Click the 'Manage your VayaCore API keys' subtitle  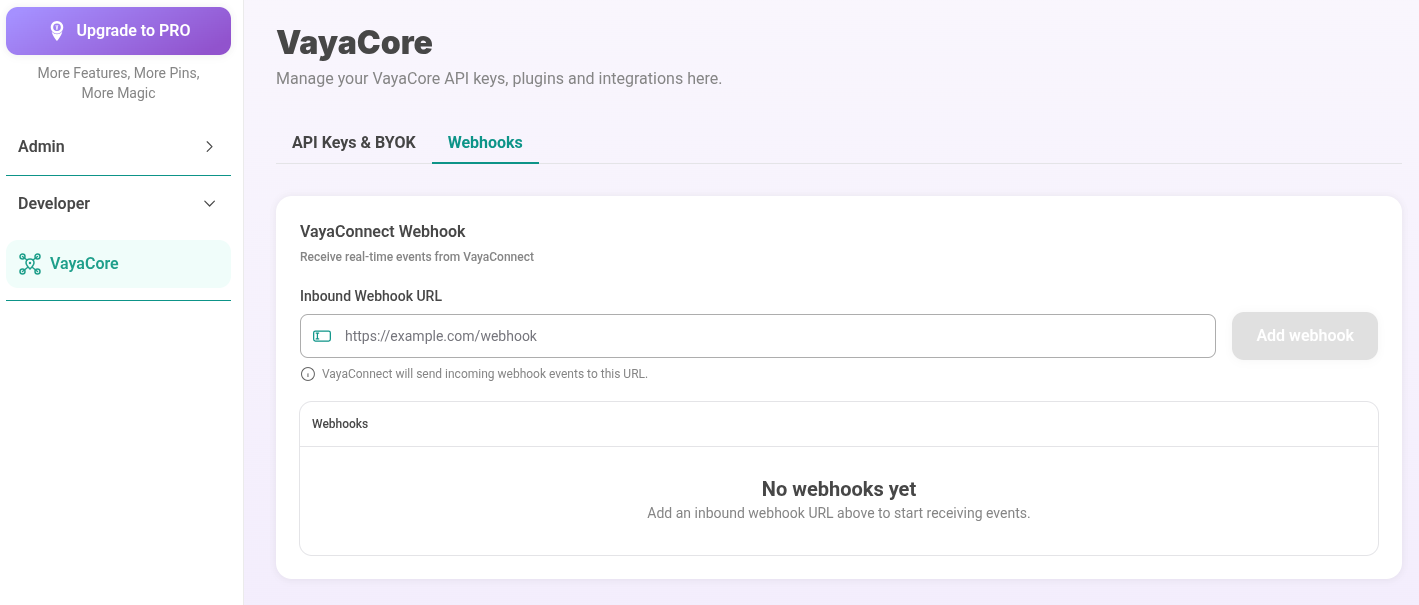pos(499,78)
